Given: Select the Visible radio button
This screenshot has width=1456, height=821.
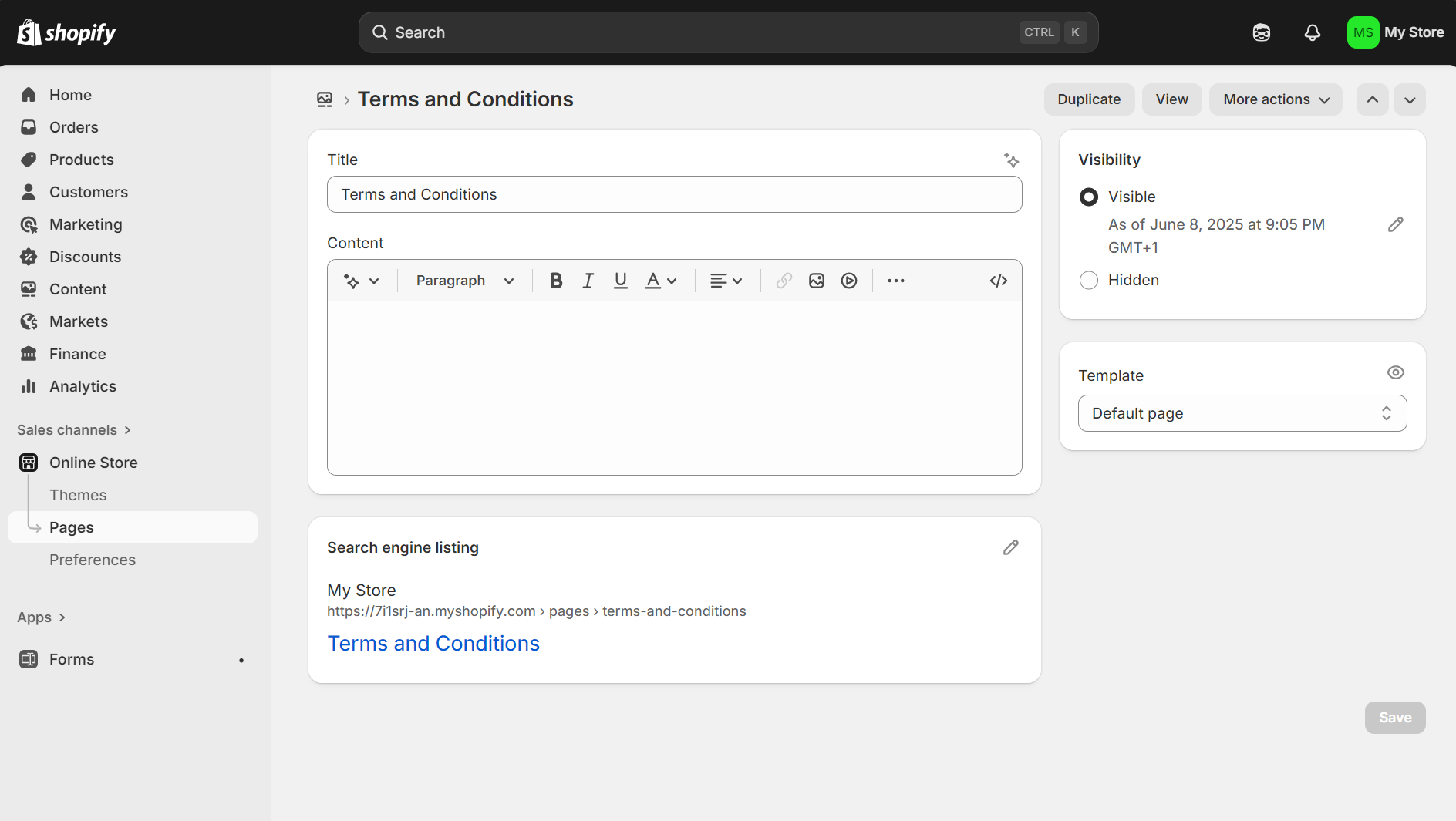Looking at the screenshot, I should [x=1088, y=197].
